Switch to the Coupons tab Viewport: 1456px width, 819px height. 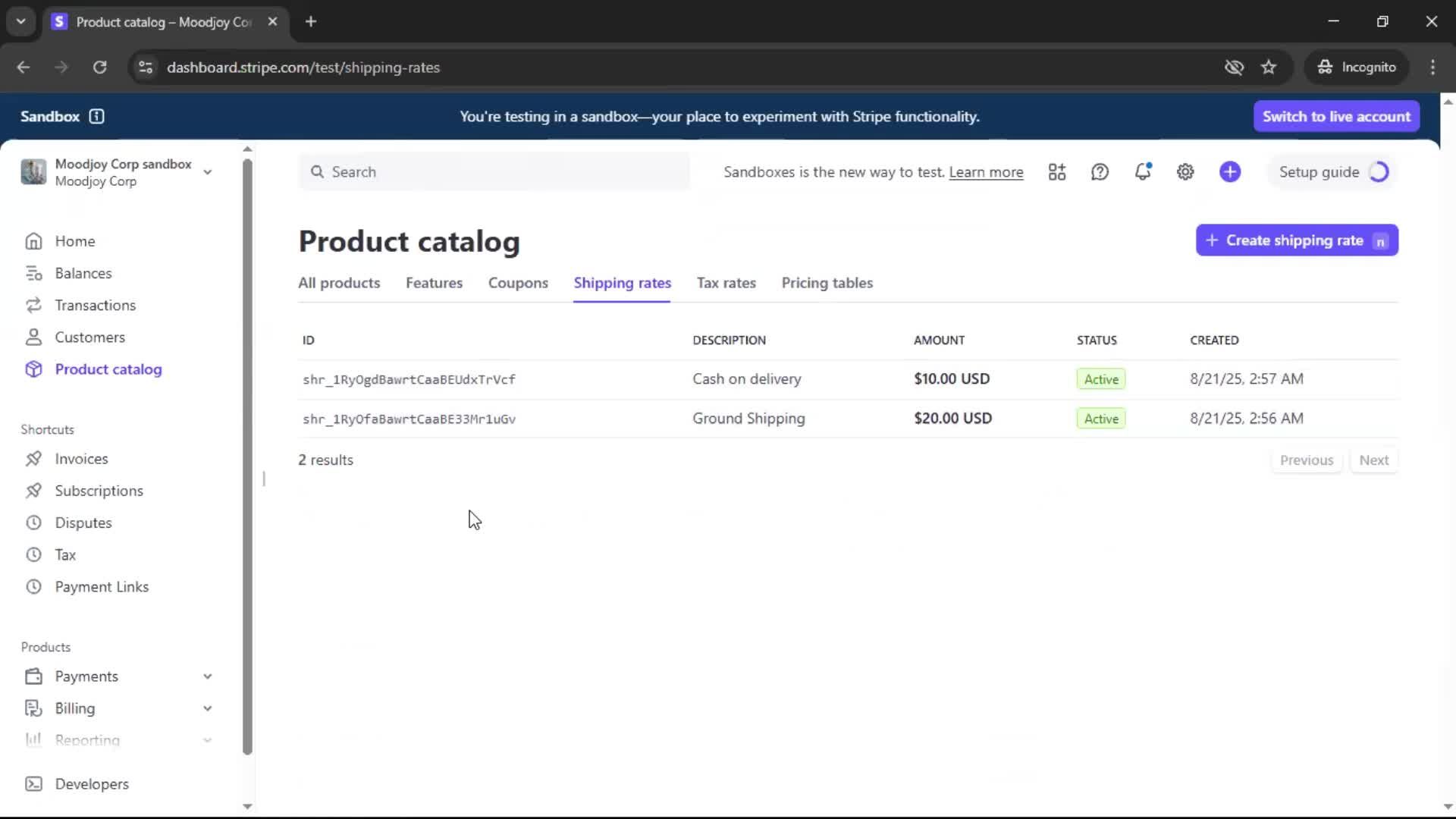(x=518, y=283)
